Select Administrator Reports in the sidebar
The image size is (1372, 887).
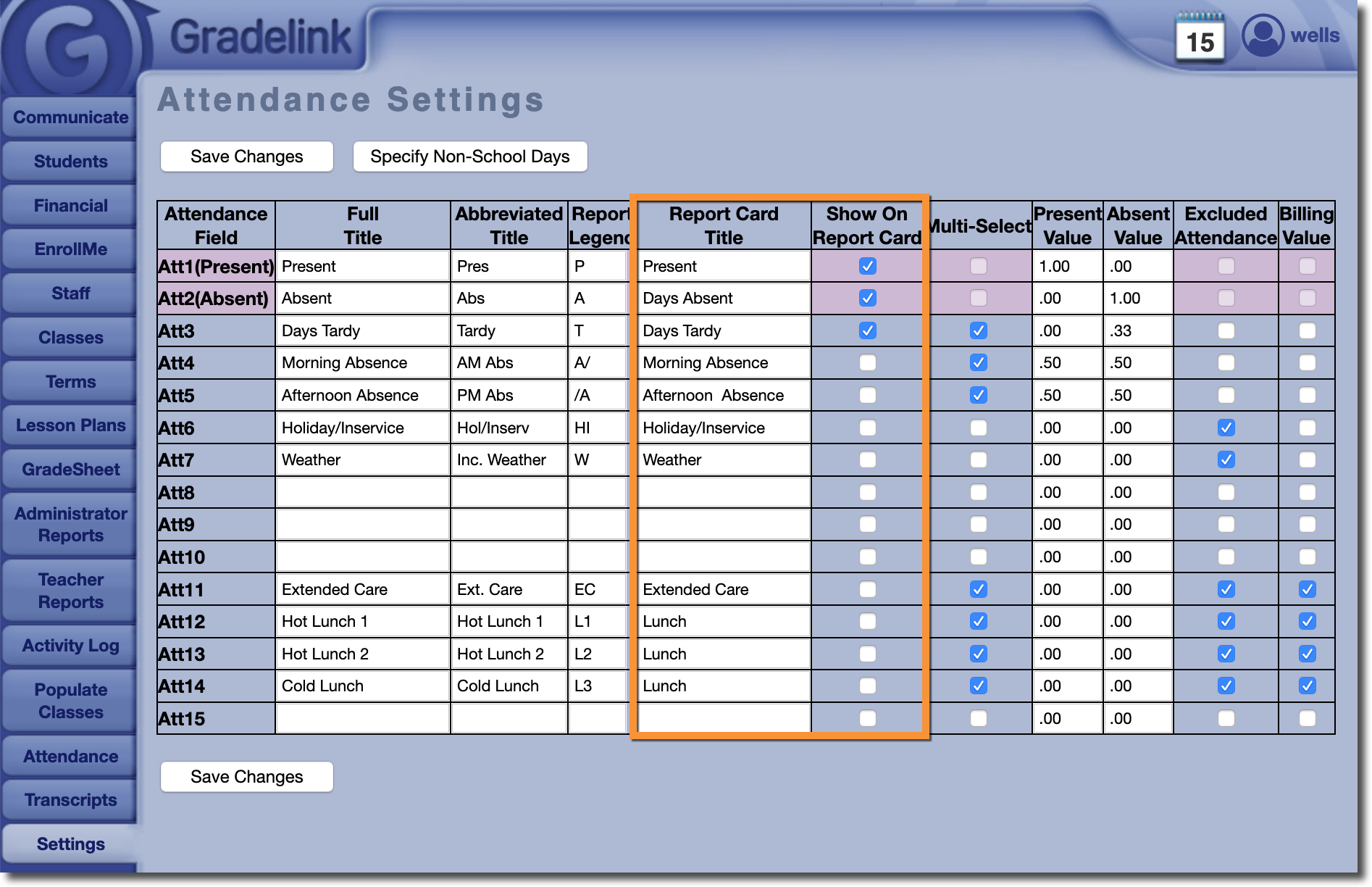click(x=70, y=525)
